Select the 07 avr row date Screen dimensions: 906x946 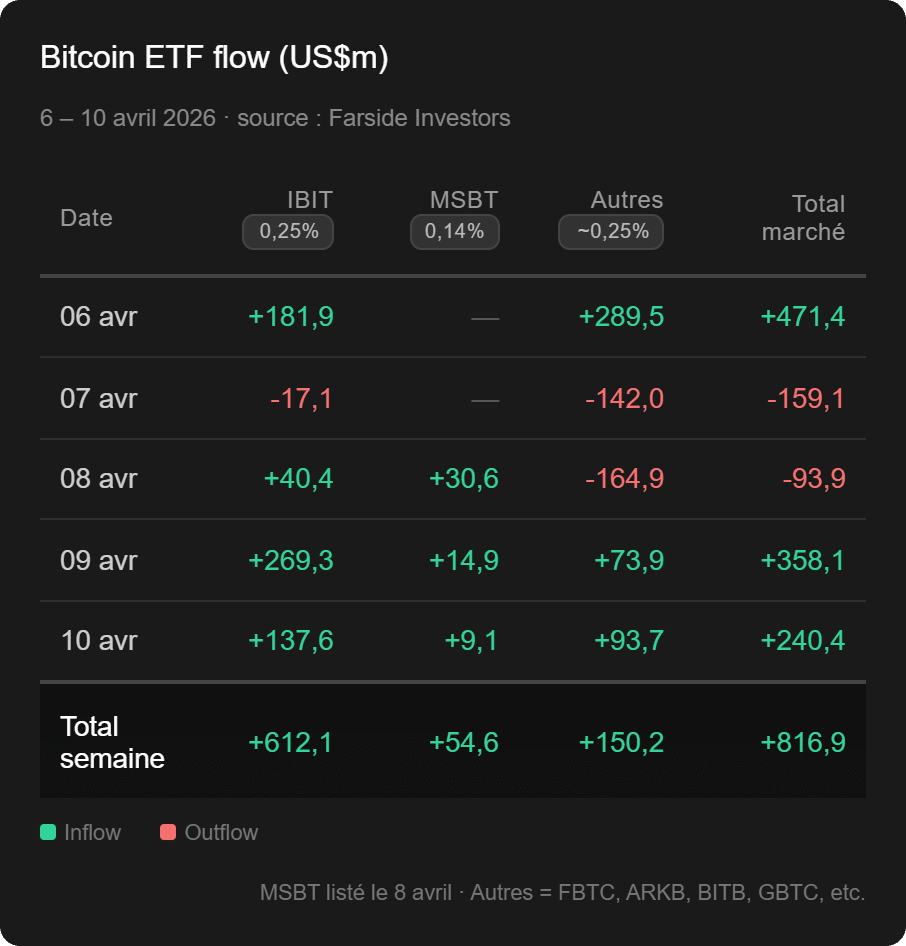99,399
